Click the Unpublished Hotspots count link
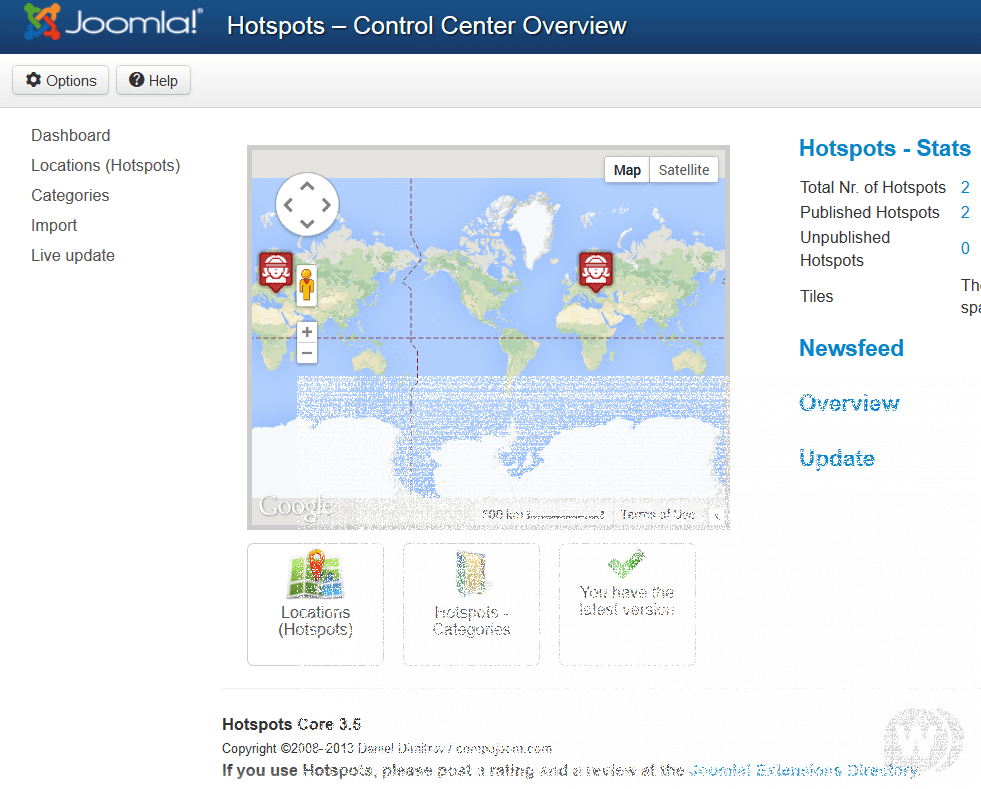Viewport: 981px width, 789px height. point(965,249)
